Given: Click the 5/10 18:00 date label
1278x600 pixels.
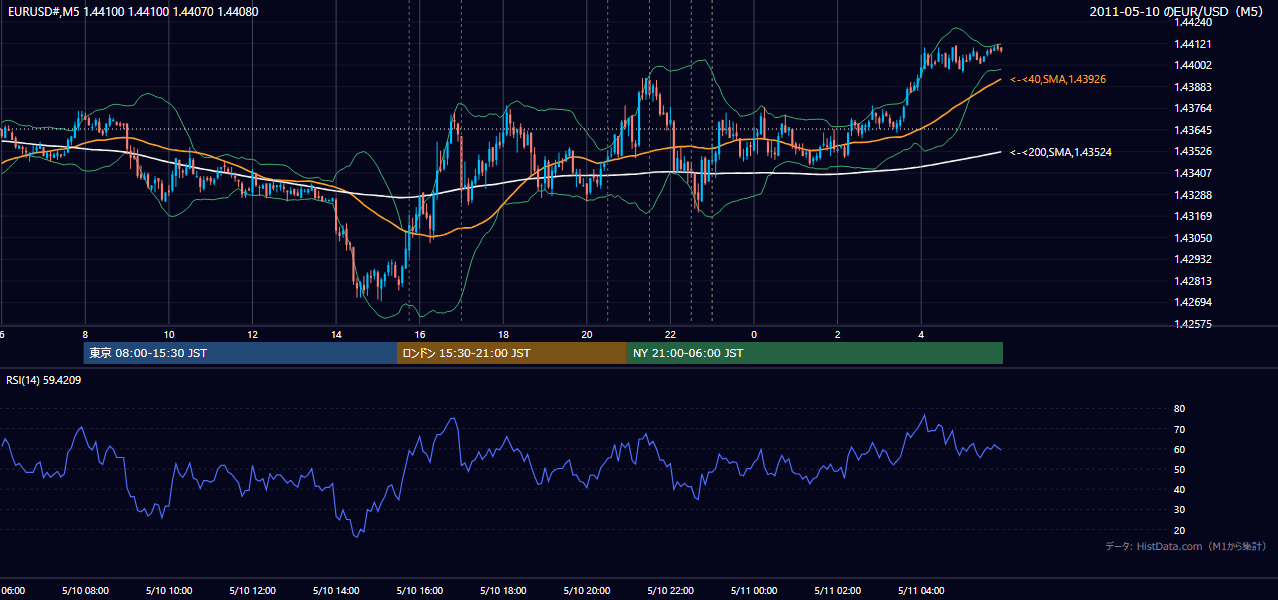Looking at the screenshot, I should [503, 590].
